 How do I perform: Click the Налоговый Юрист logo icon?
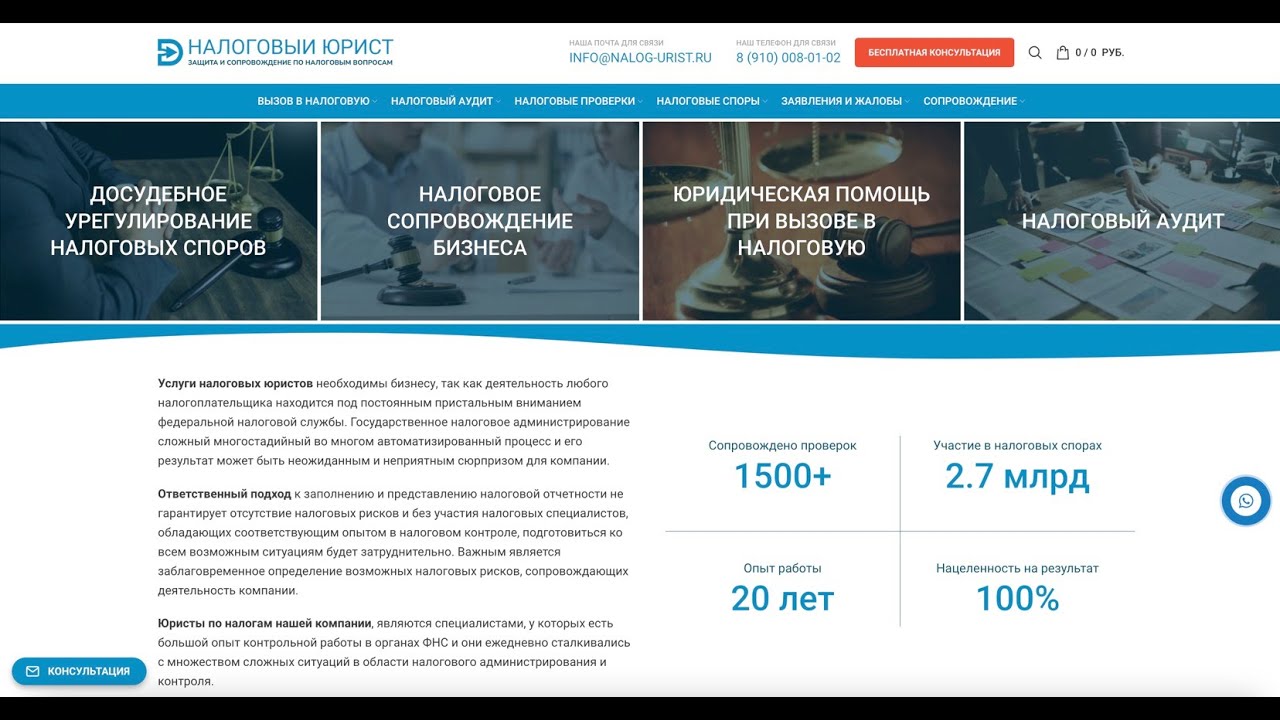169,52
